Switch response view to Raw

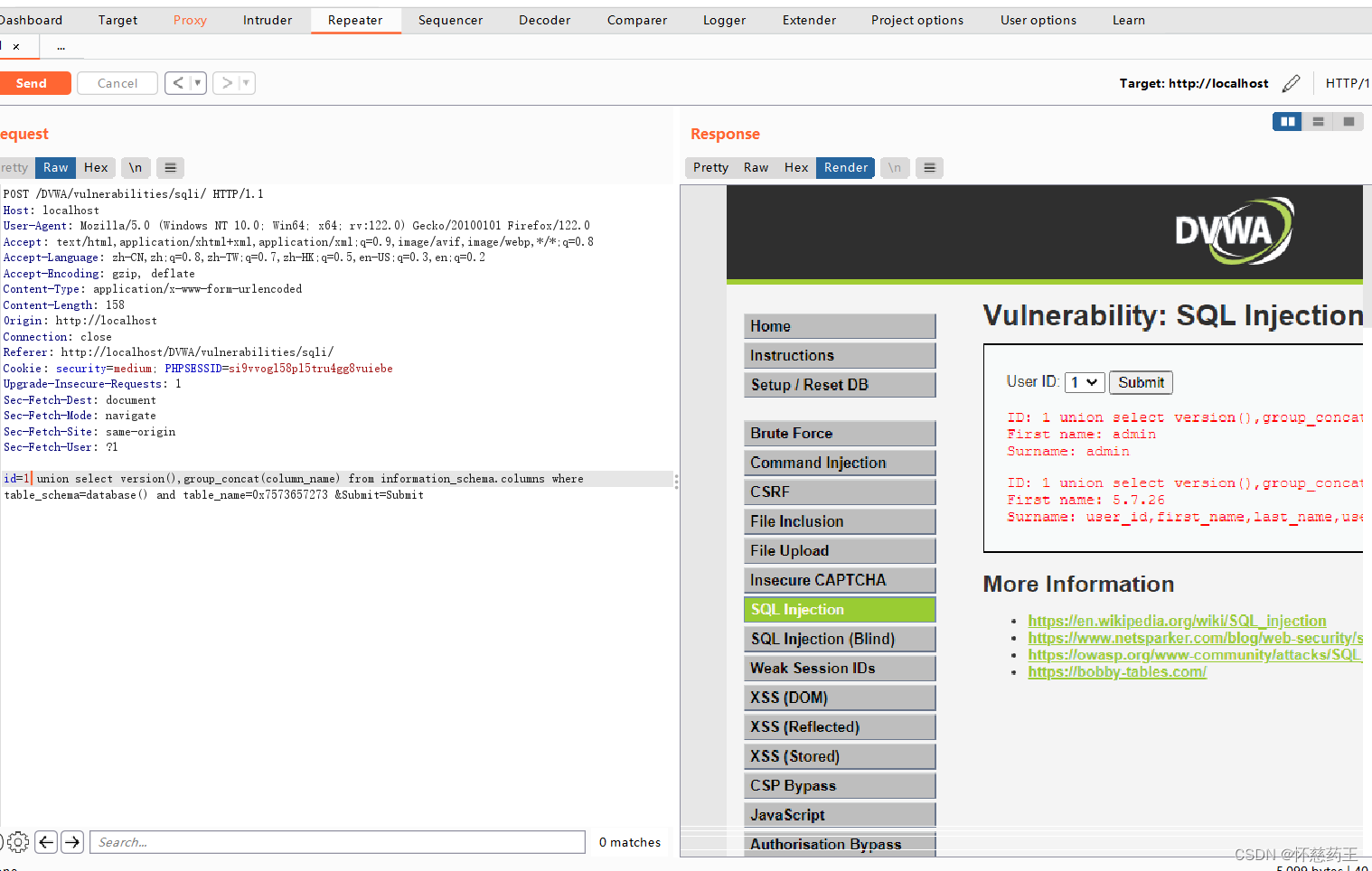(x=756, y=167)
